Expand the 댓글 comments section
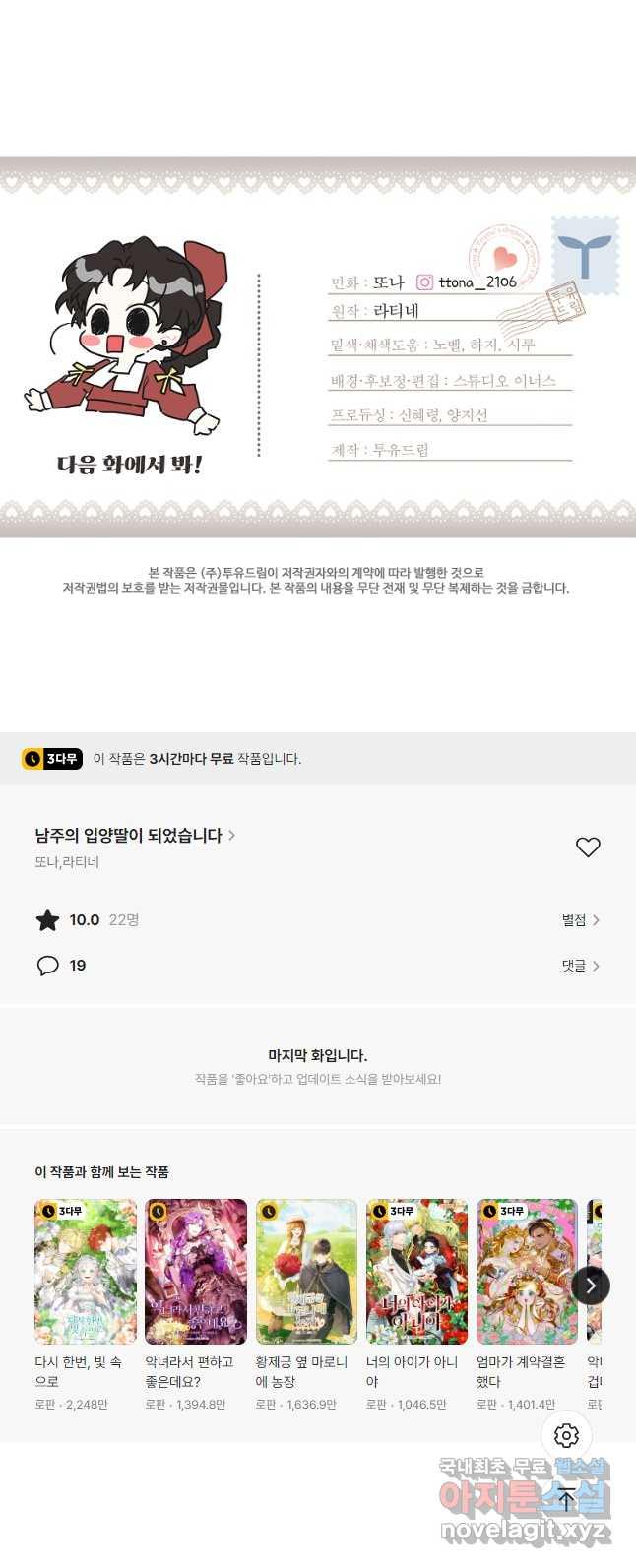 point(581,966)
